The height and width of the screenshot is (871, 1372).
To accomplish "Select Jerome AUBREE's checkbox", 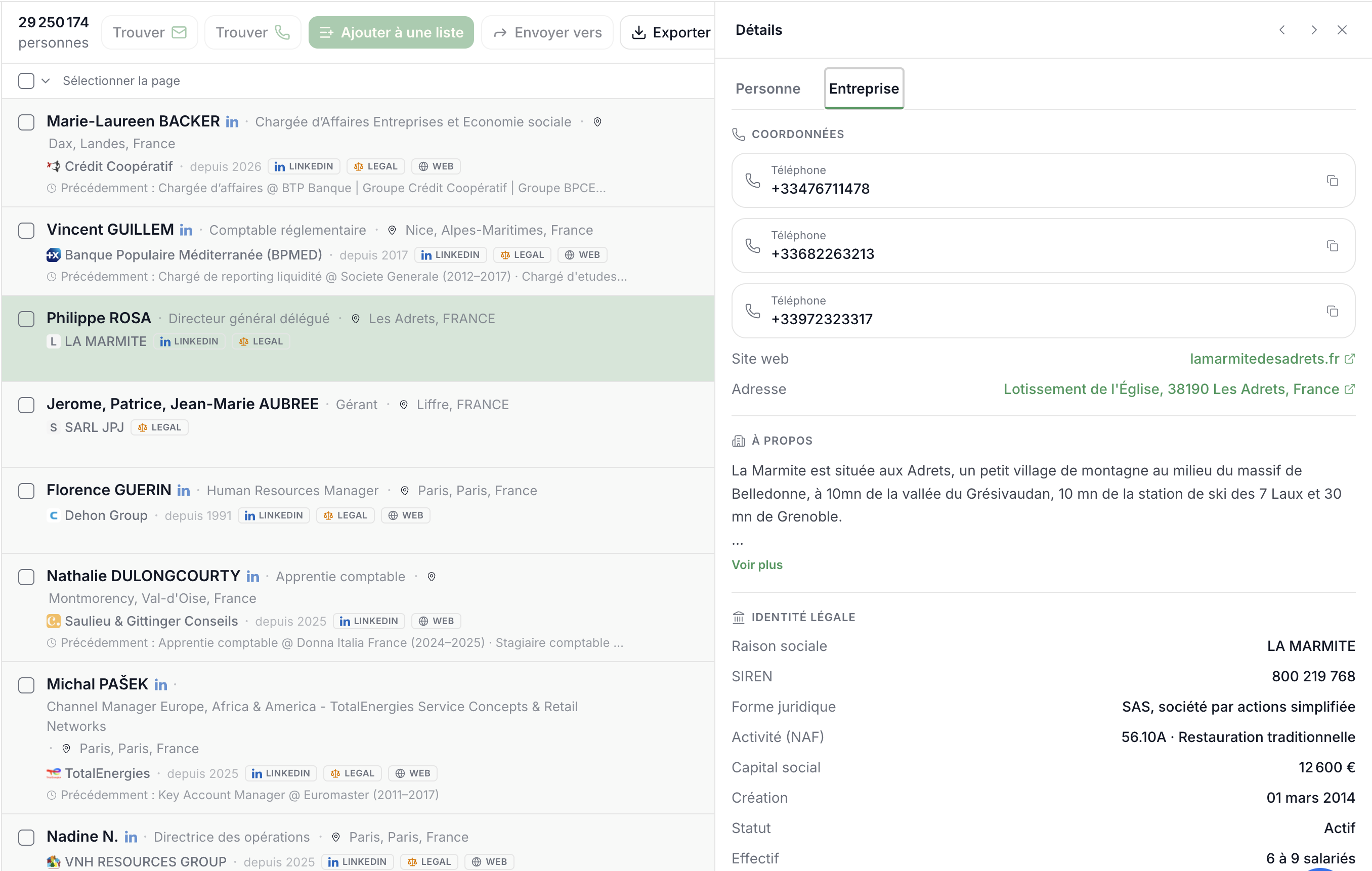I will point(26,405).
